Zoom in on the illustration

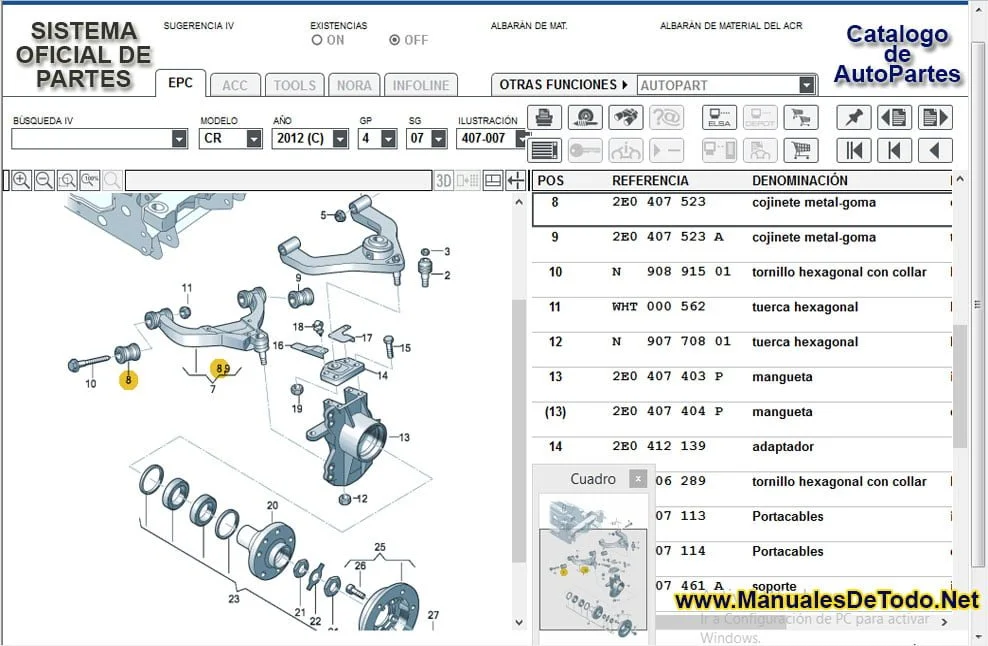pyautogui.click(x=21, y=180)
